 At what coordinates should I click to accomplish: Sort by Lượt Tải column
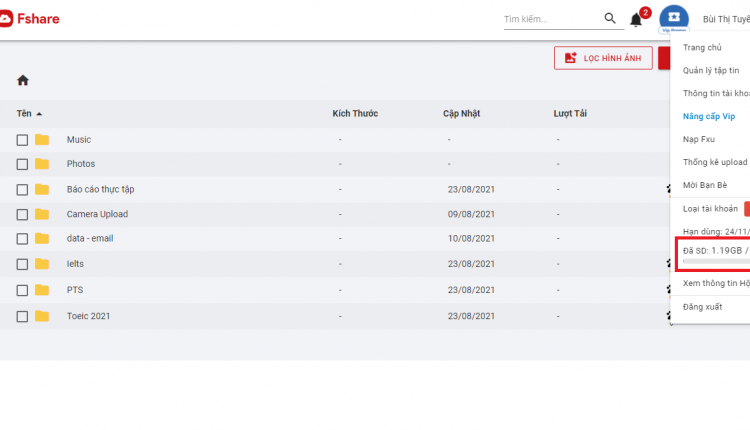(570, 113)
